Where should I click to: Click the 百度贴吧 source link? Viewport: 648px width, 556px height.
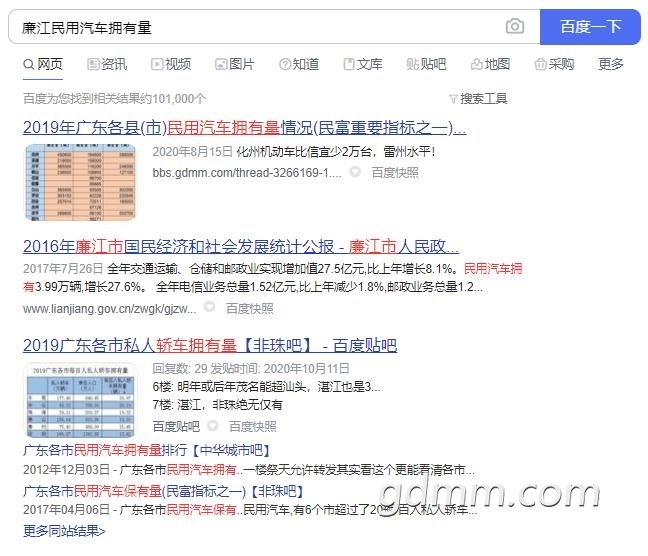click(x=176, y=426)
